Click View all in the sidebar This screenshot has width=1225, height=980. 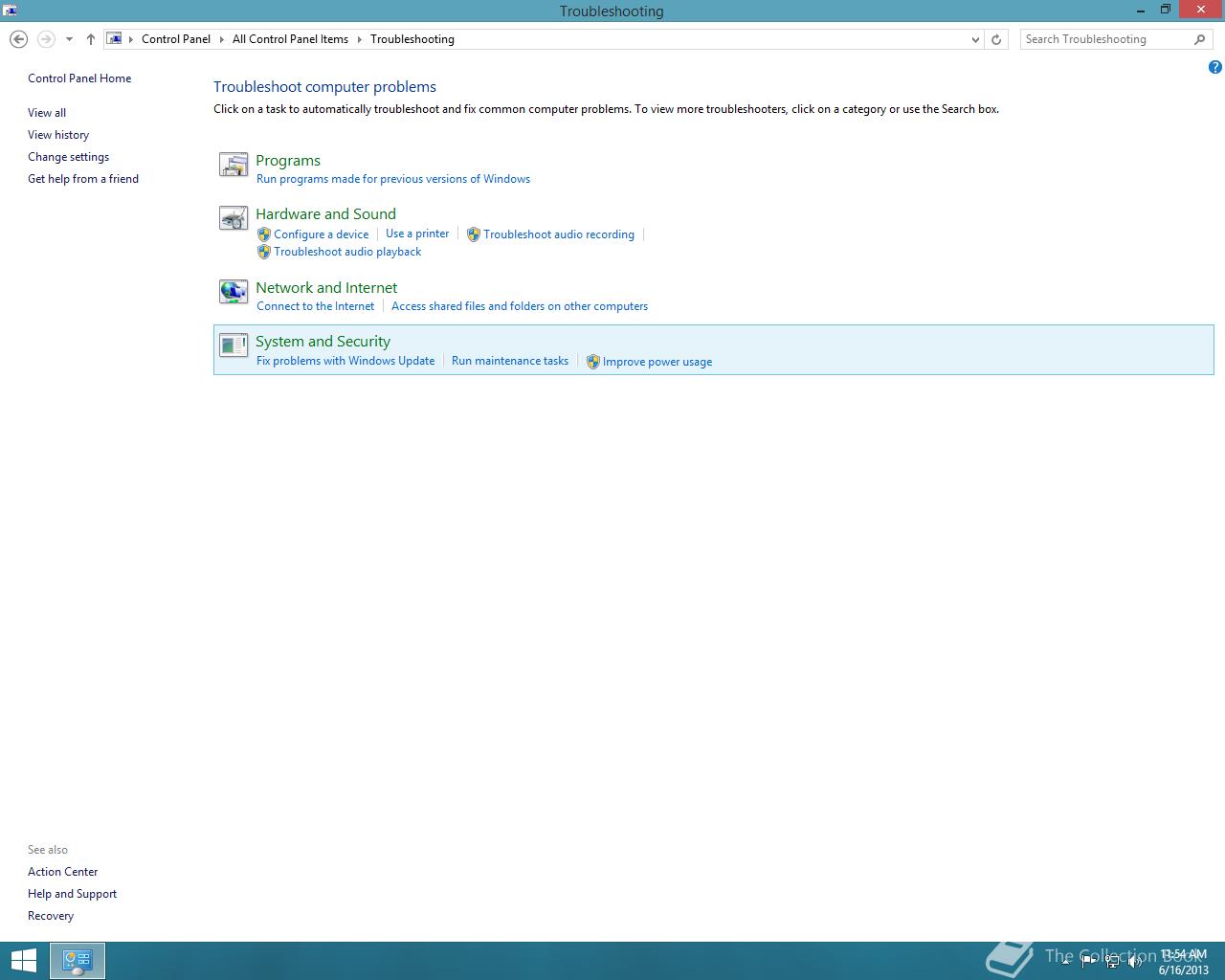pos(47,113)
